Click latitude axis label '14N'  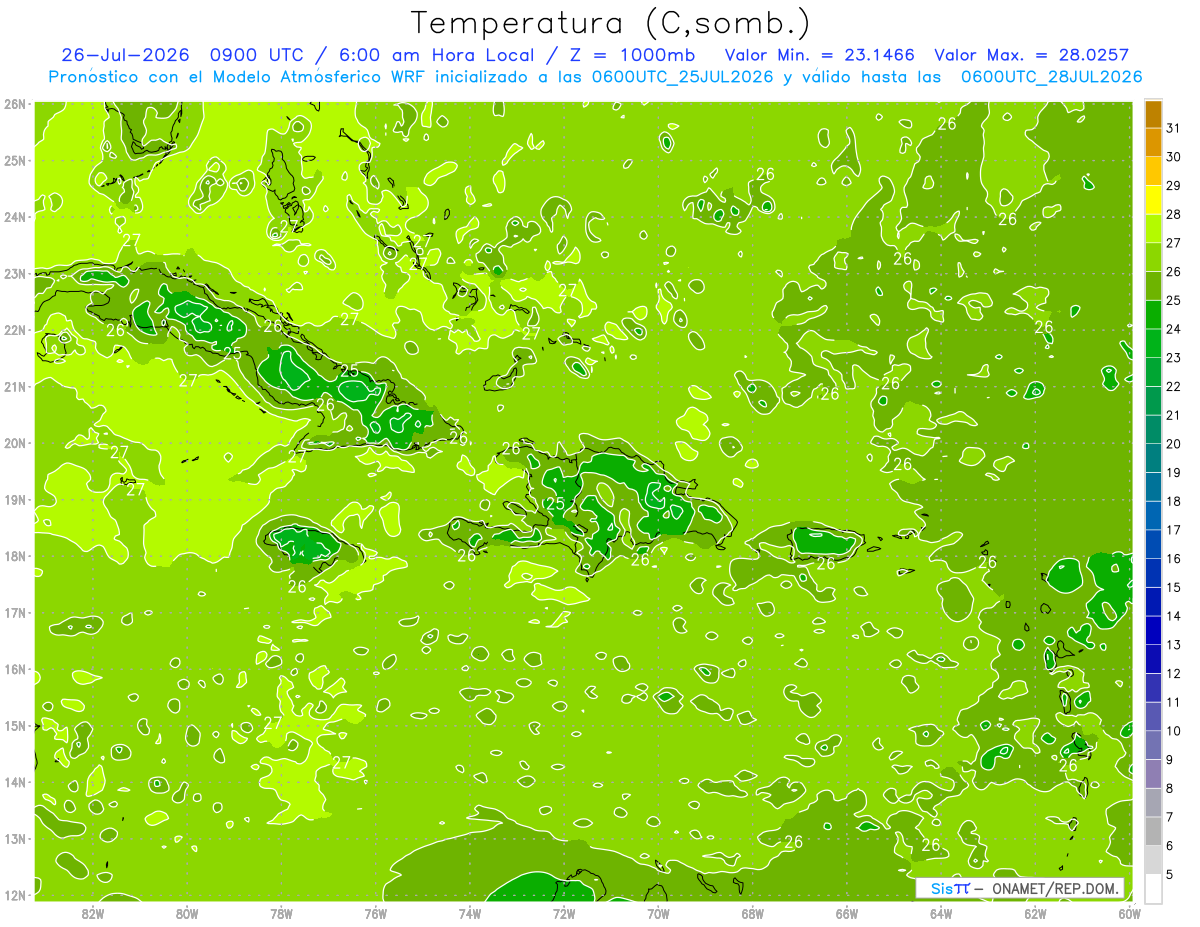[14, 782]
